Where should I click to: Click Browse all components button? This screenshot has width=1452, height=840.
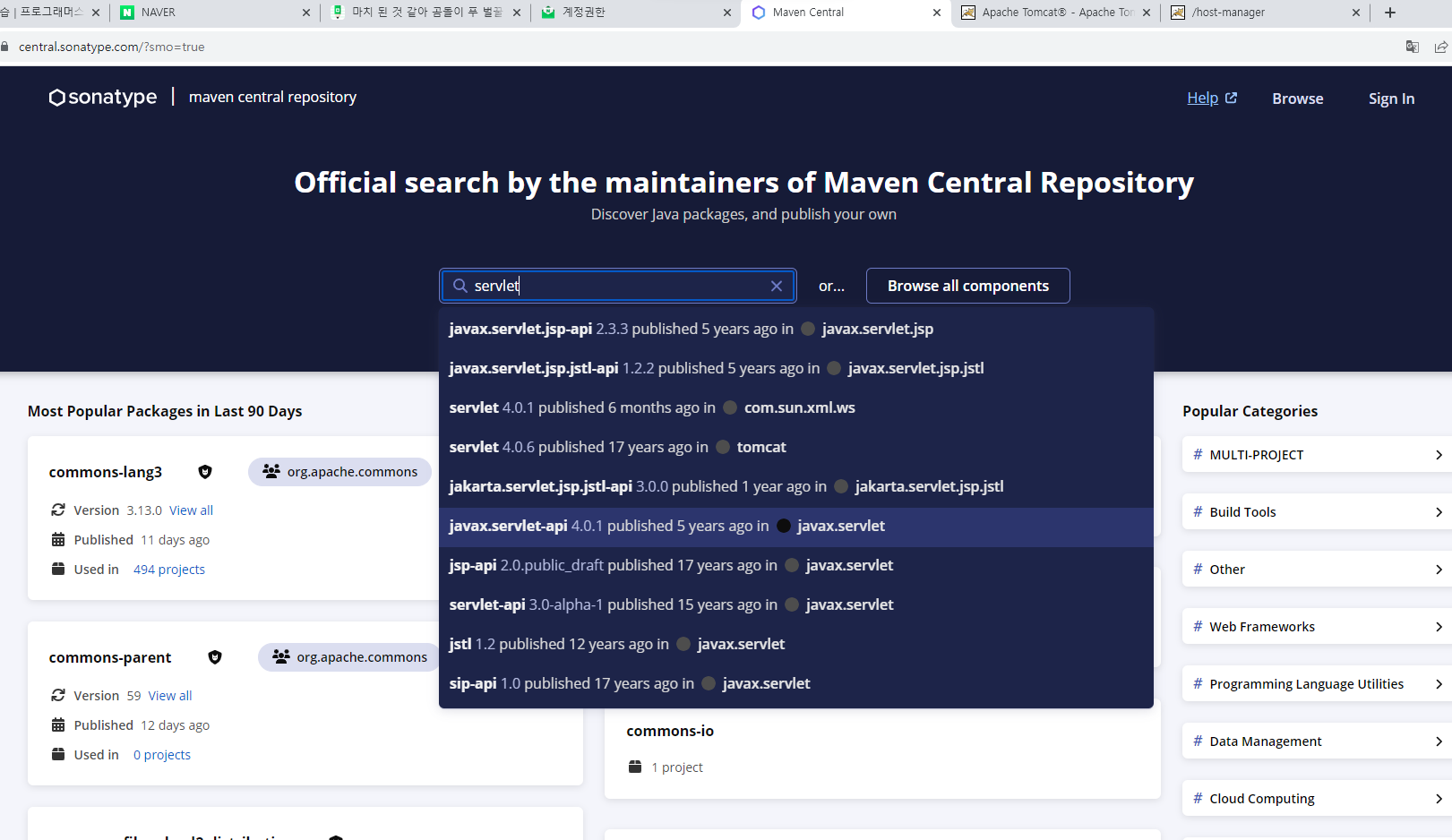[967, 286]
